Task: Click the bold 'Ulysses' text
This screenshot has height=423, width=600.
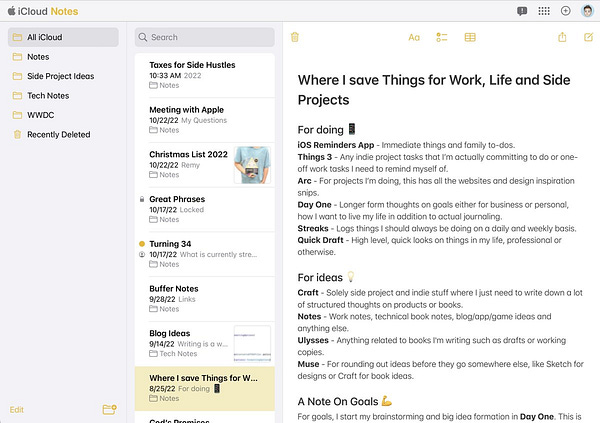Action: click(x=313, y=340)
